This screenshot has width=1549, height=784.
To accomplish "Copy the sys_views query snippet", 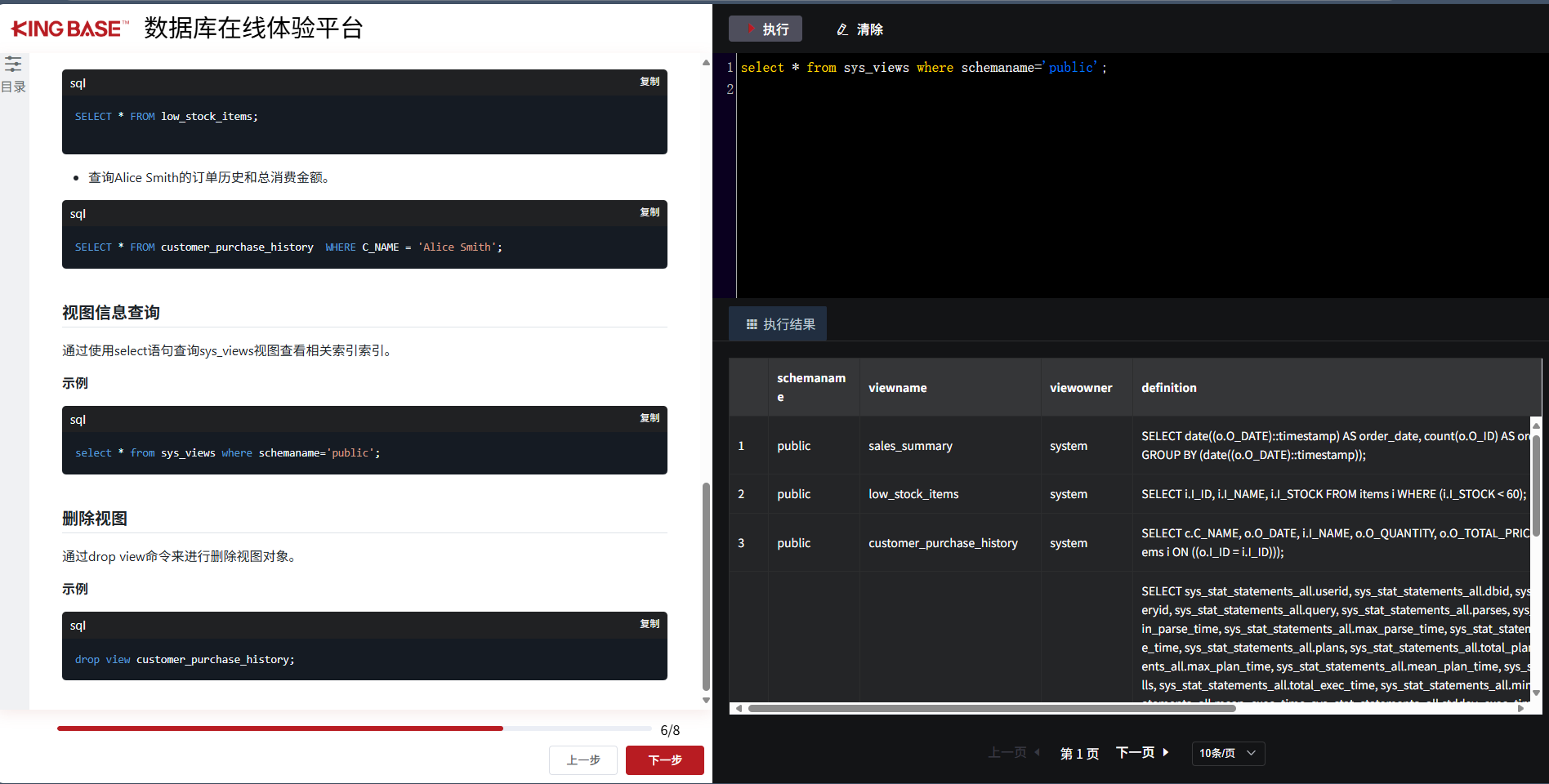I will (x=650, y=418).
